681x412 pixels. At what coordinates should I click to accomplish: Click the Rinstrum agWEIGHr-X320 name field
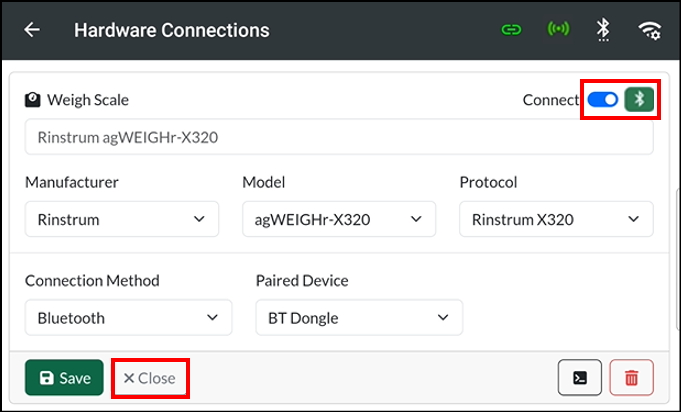[x=339, y=137]
